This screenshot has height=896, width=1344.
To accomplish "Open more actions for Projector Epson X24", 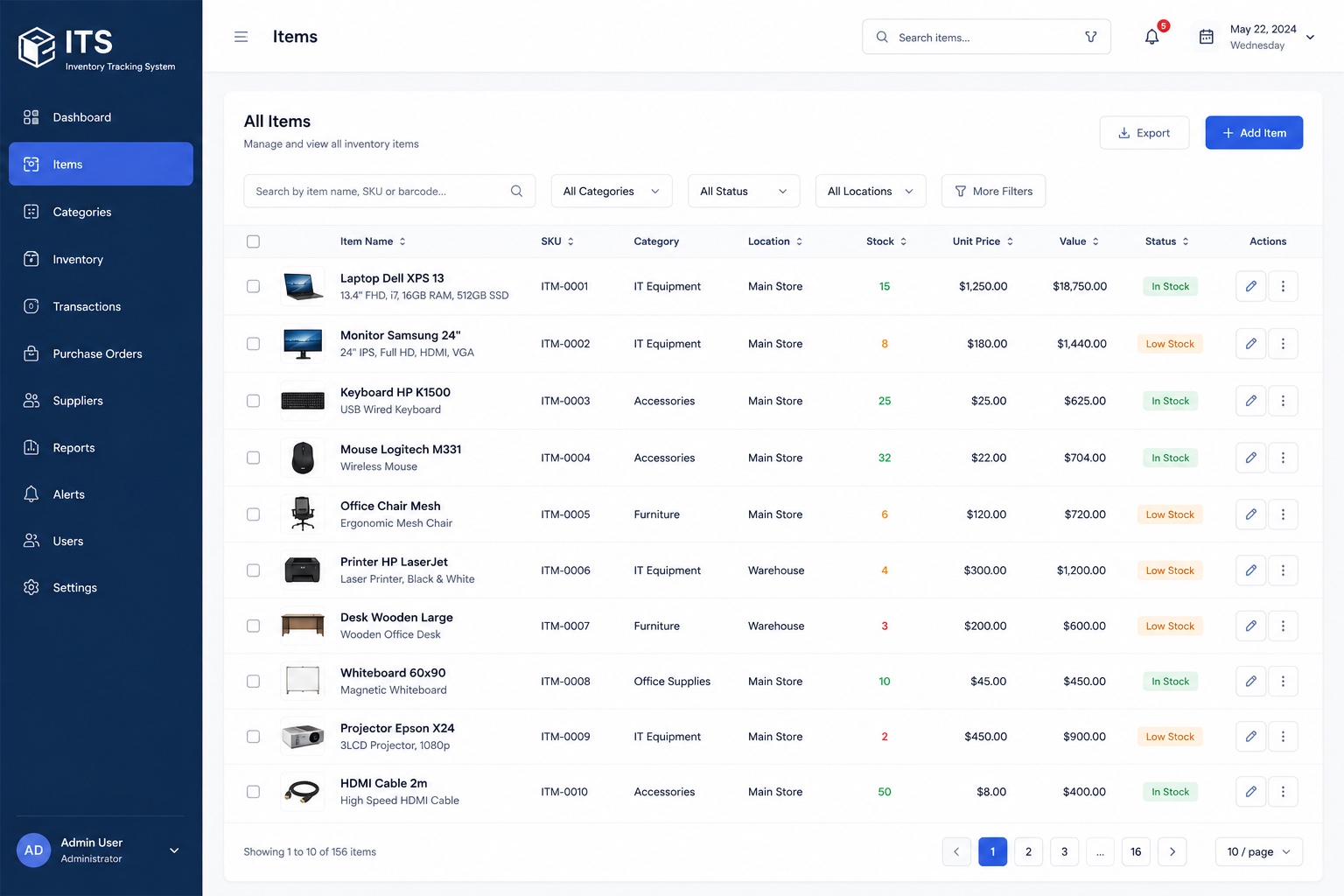I will (1283, 737).
